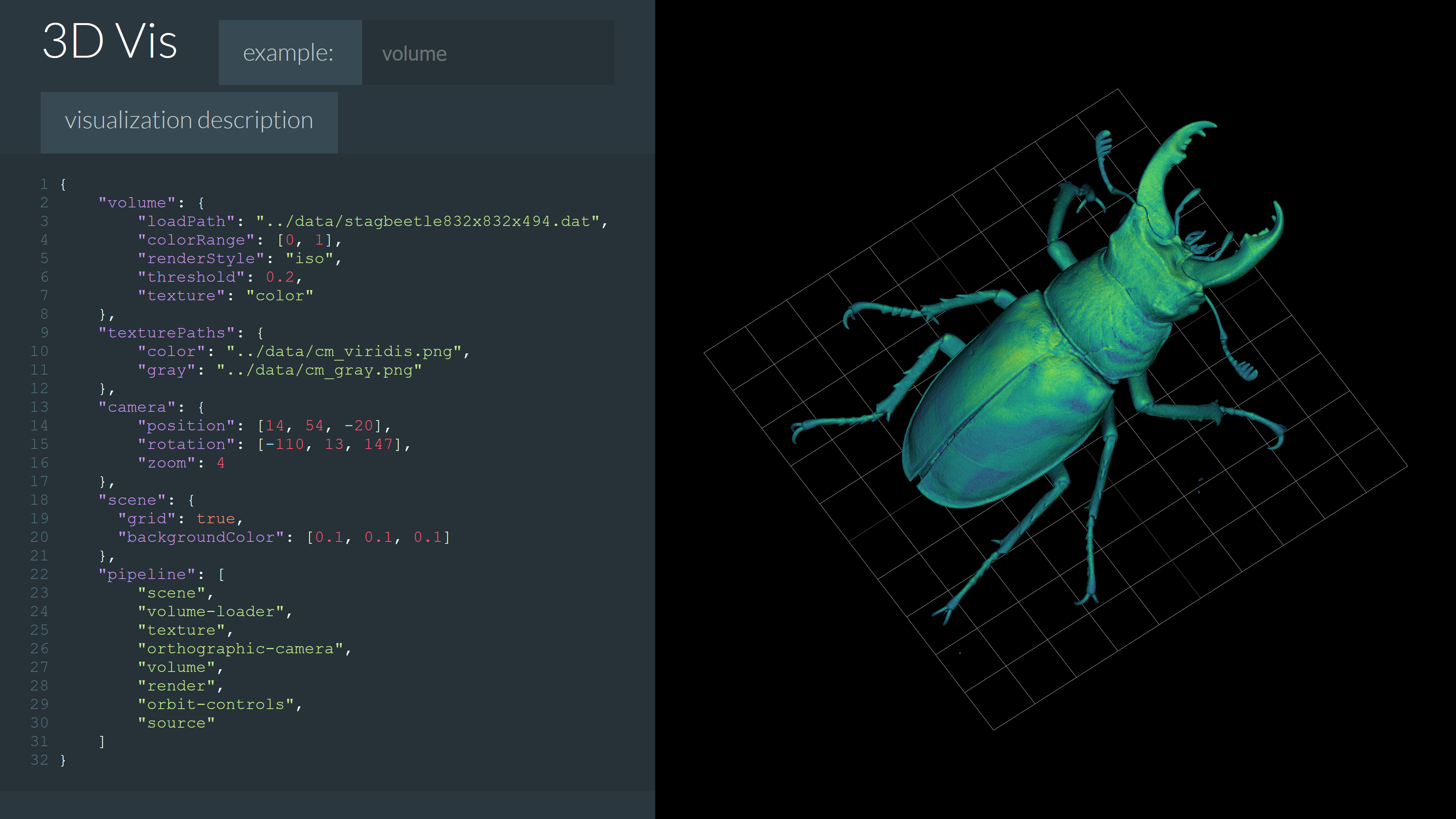
Task: Click line number 22 in gutter
Action: 39,575
